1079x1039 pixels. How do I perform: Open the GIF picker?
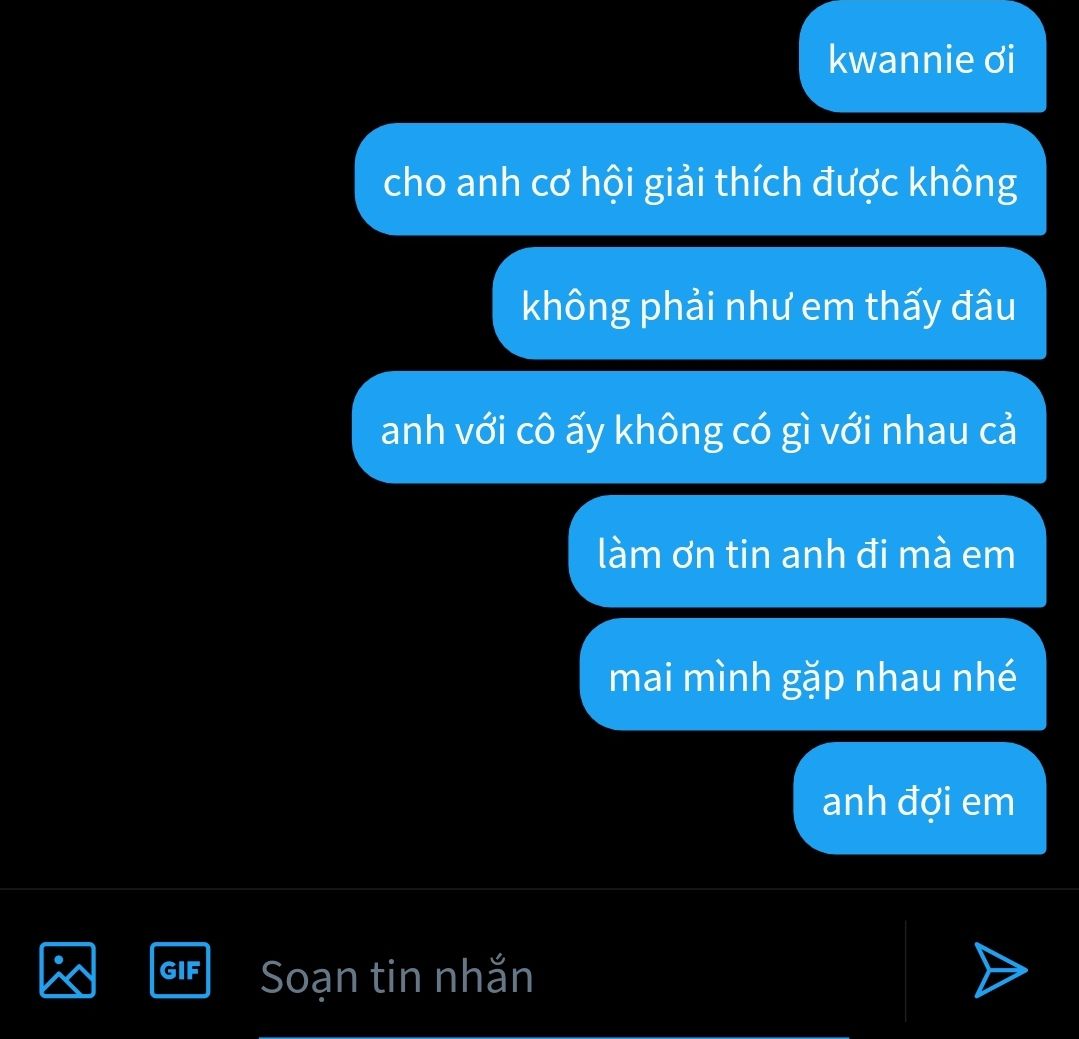180,970
